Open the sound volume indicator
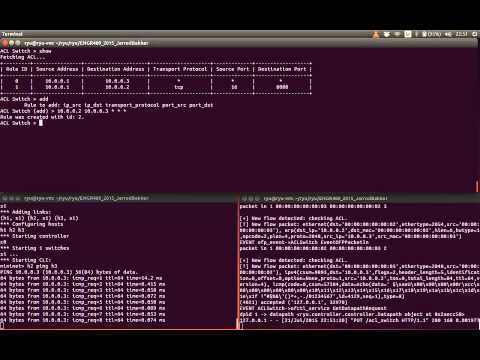The image size is (480, 360). coord(448,34)
